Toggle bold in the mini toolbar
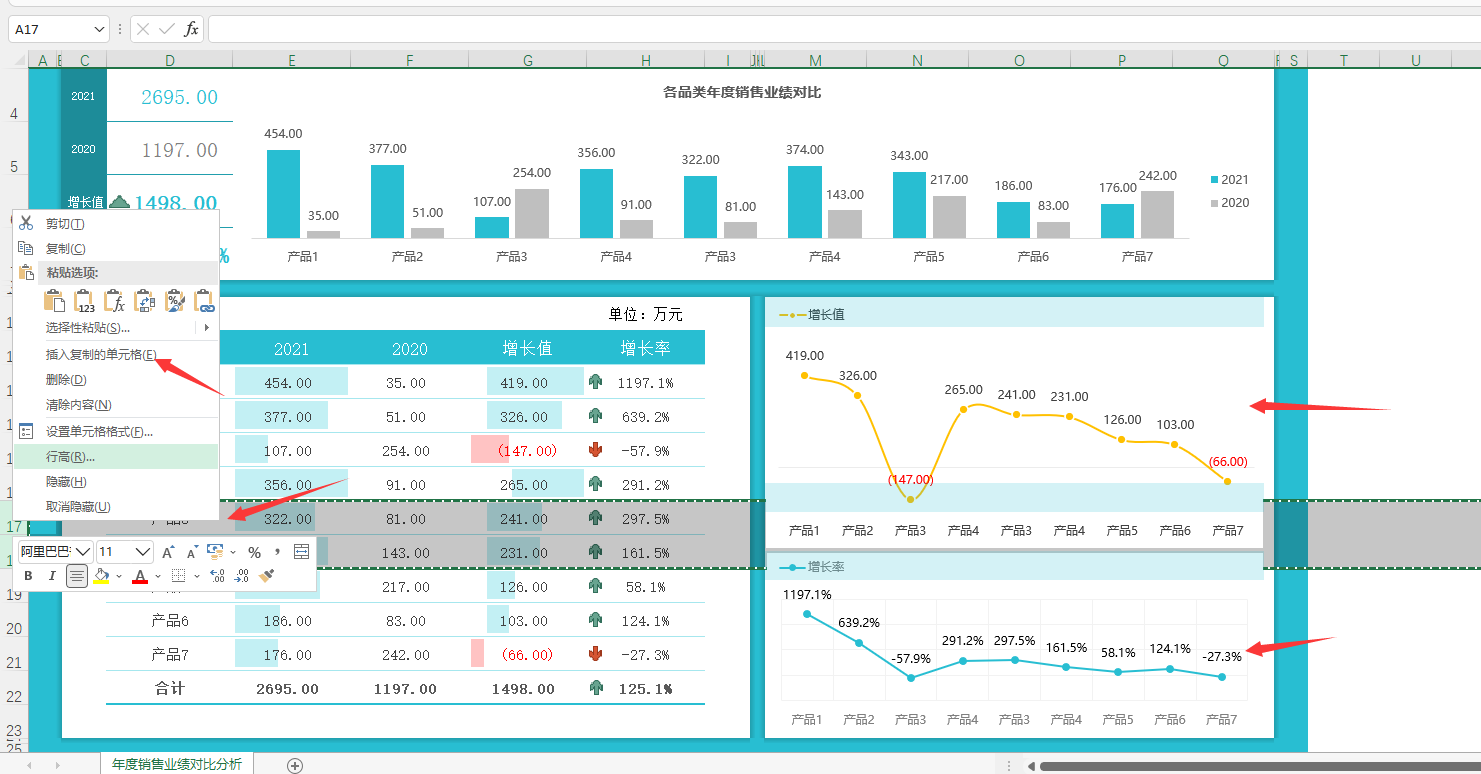Viewport: 1481px width, 774px height. click(x=28, y=576)
